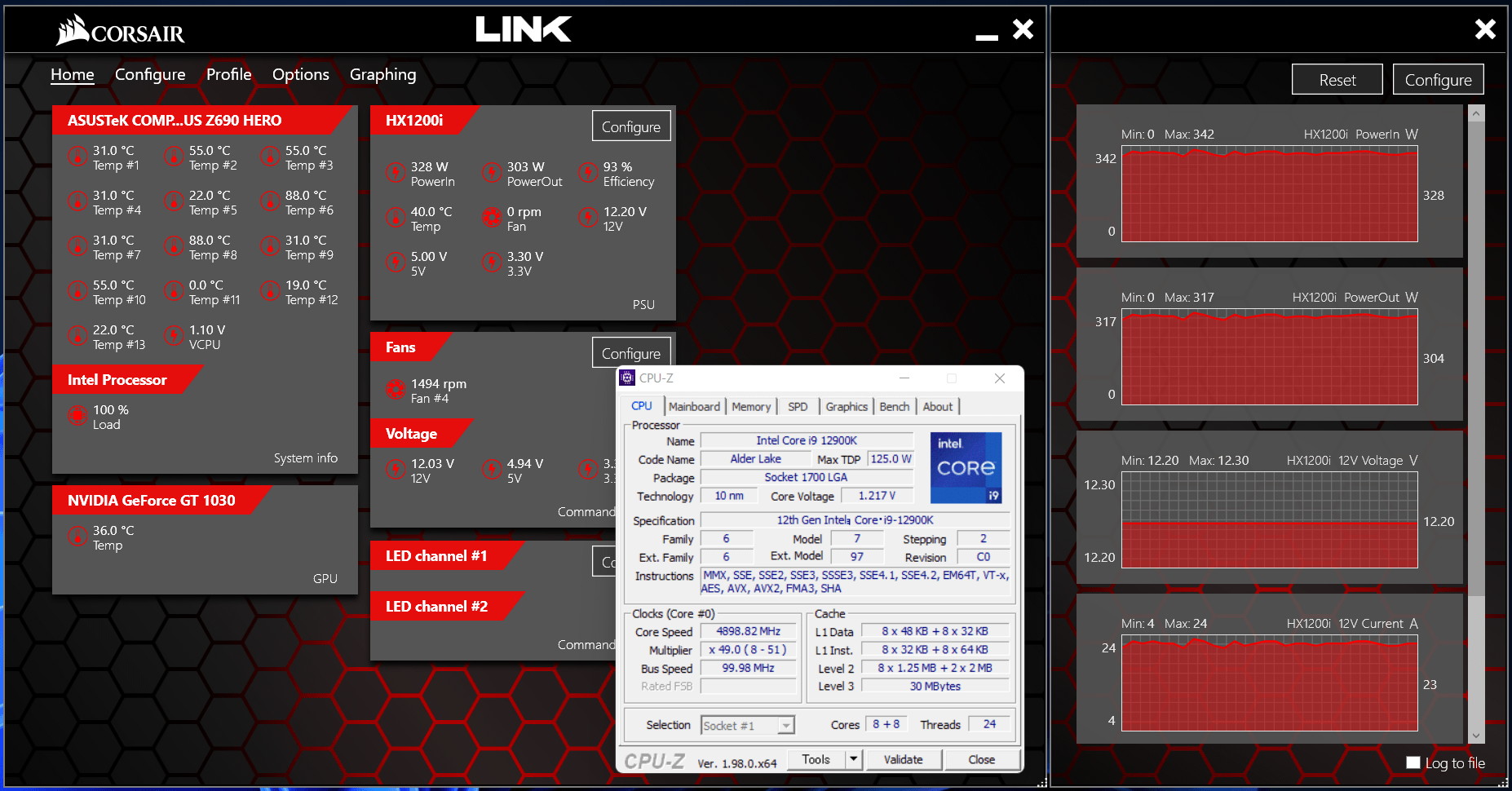Click the PSU 5.00 V rail icon

(396, 263)
